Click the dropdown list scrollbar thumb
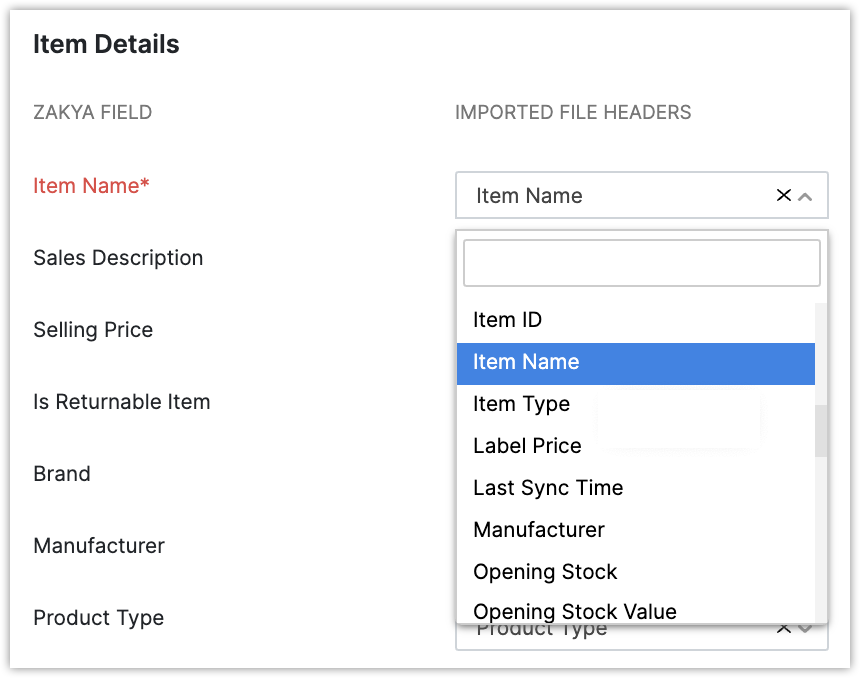 tap(821, 431)
